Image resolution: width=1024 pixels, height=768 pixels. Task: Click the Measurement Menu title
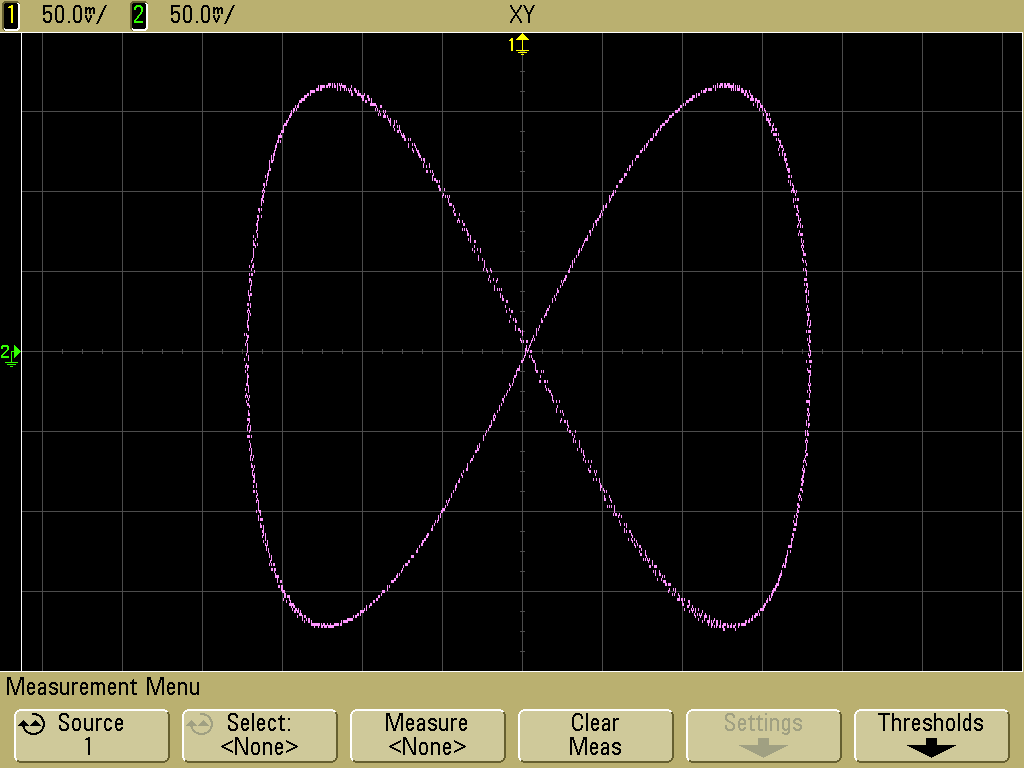pos(103,686)
